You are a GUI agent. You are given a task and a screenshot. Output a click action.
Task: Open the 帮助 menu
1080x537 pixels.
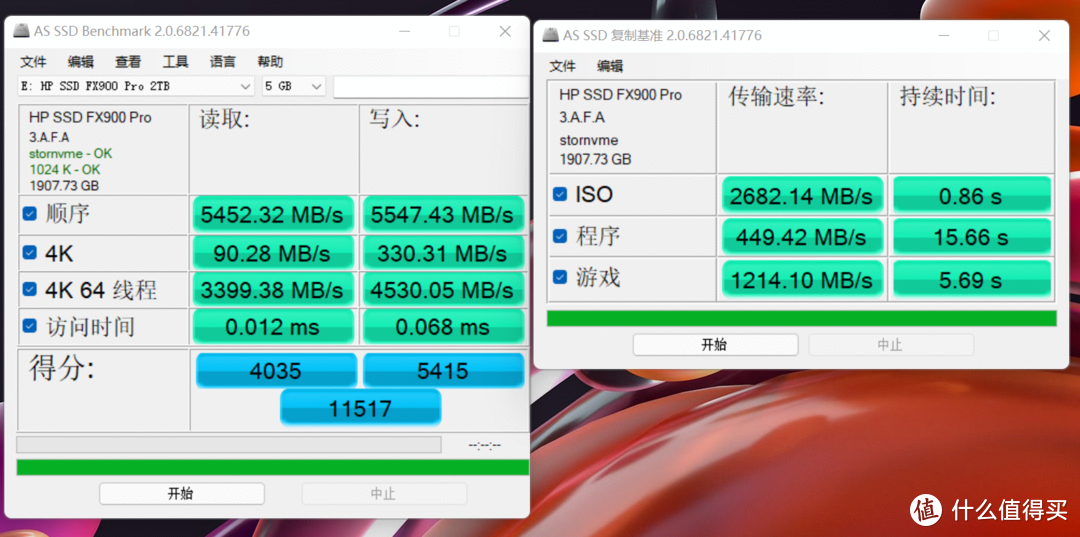pyautogui.click(x=270, y=61)
